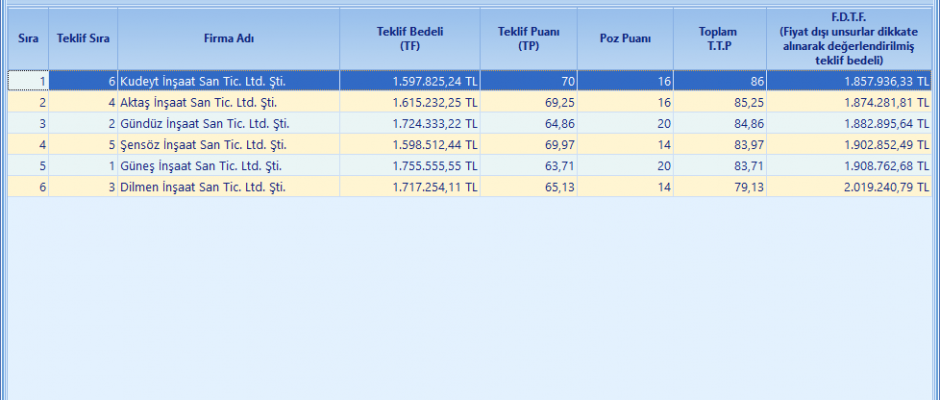The image size is (940, 400).
Task: Click the Firma Adı column header
Action: [x=227, y=39]
